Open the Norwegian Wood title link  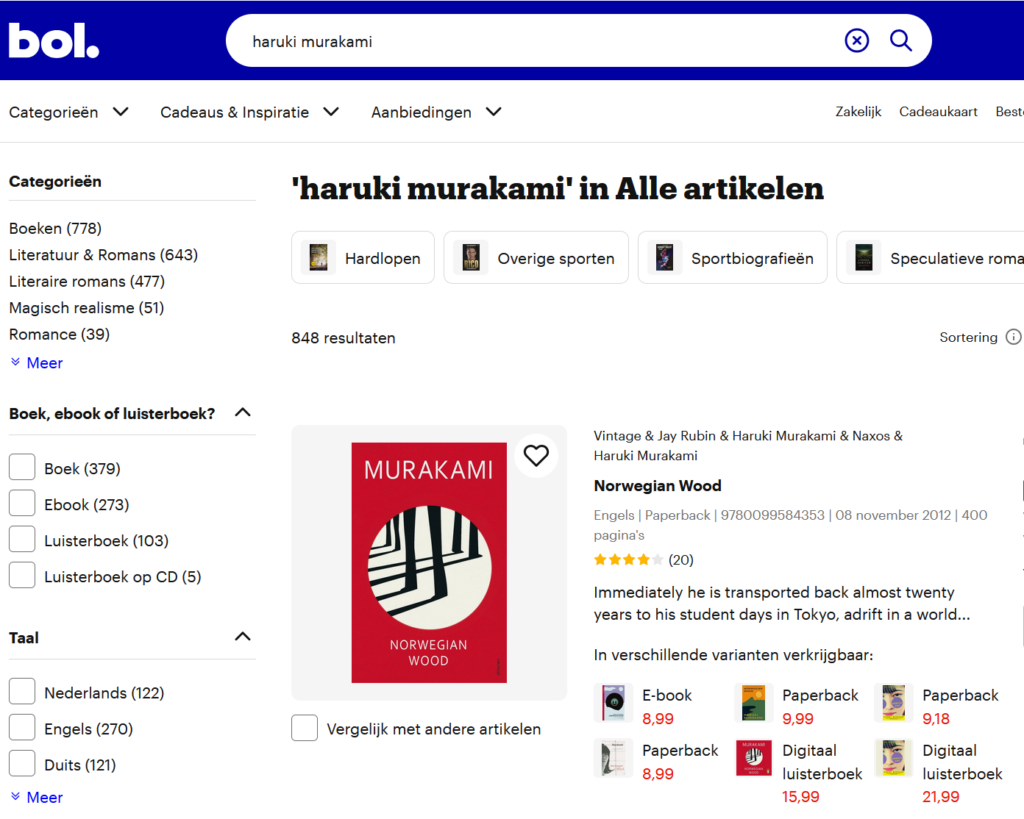[657, 486]
